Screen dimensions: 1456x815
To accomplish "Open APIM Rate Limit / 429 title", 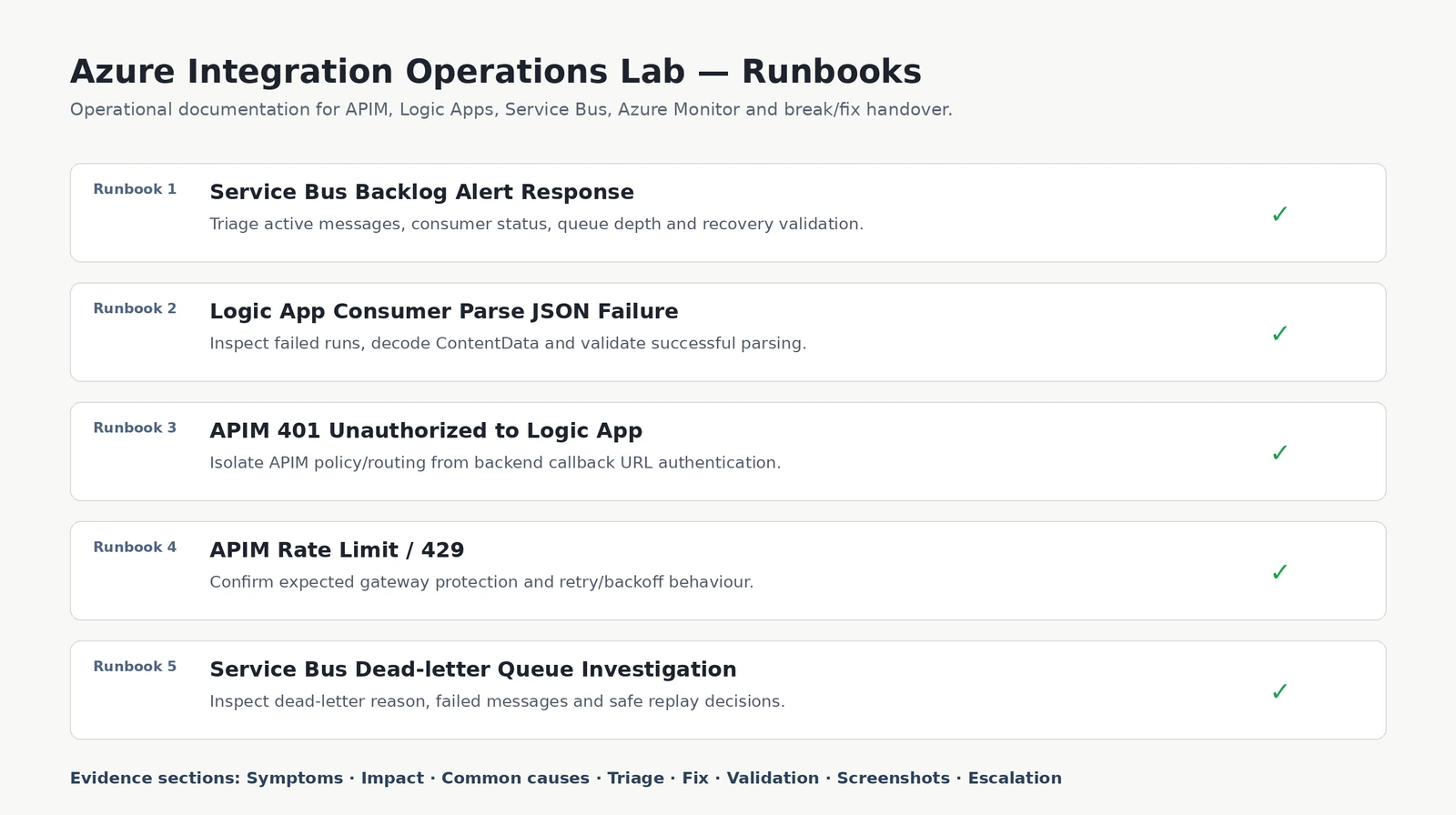I will click(337, 549).
